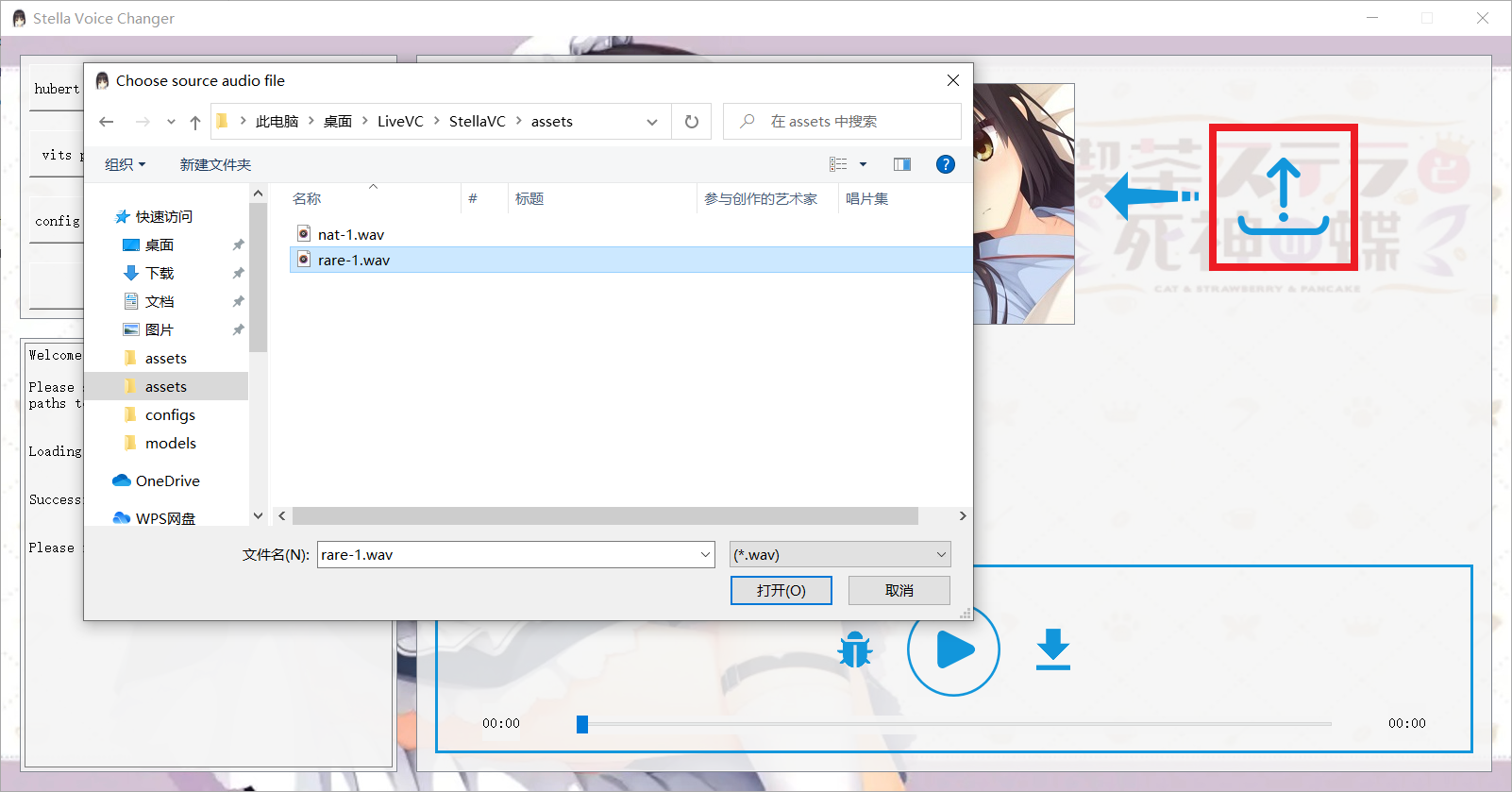Open 桌面 in quick access
This screenshot has width=1512, height=792.
[x=160, y=244]
